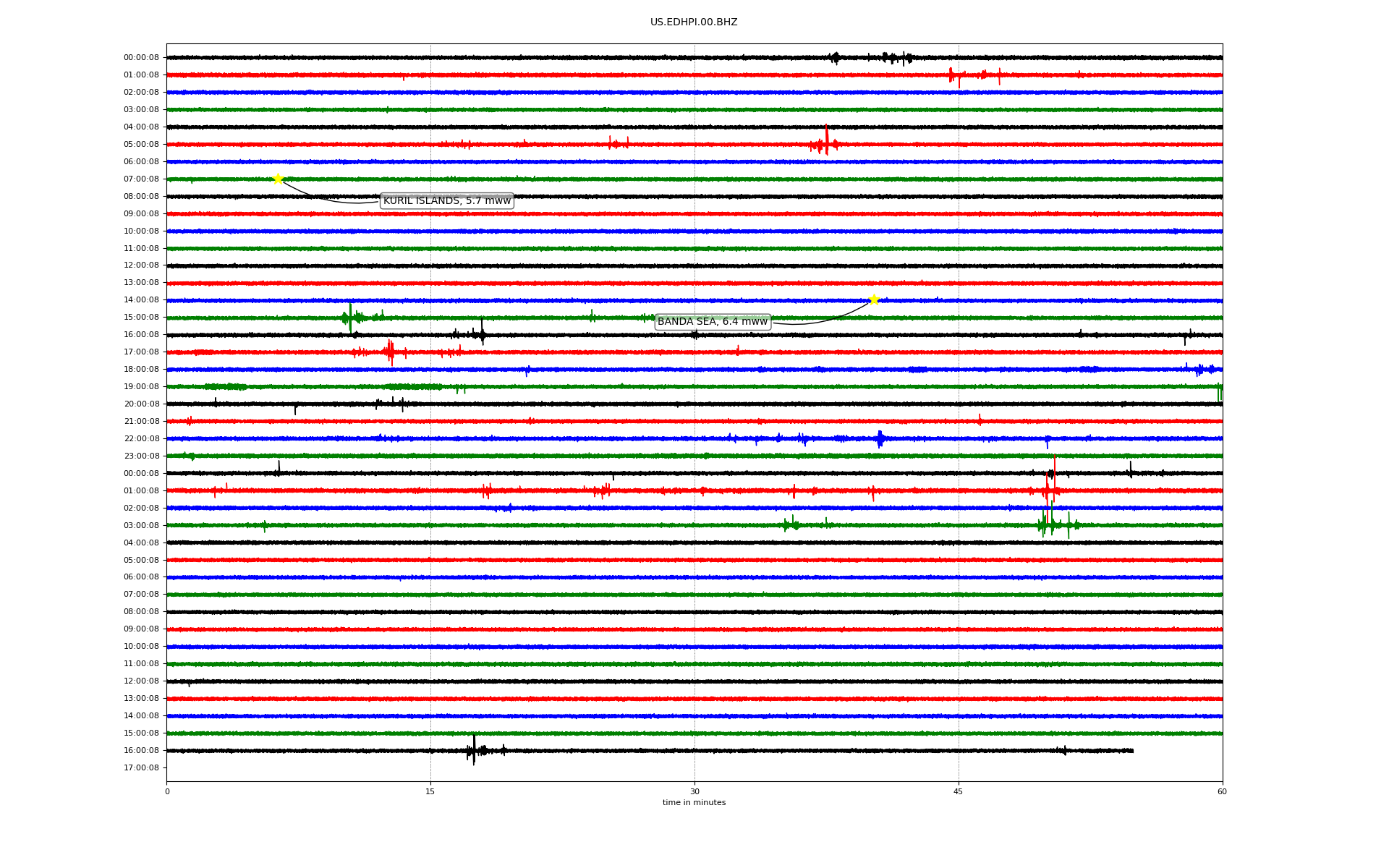Viewport: 1389px width, 868px height.
Task: Click the BANDA SEA, 6.4 mww annotation box
Action: [x=712, y=322]
